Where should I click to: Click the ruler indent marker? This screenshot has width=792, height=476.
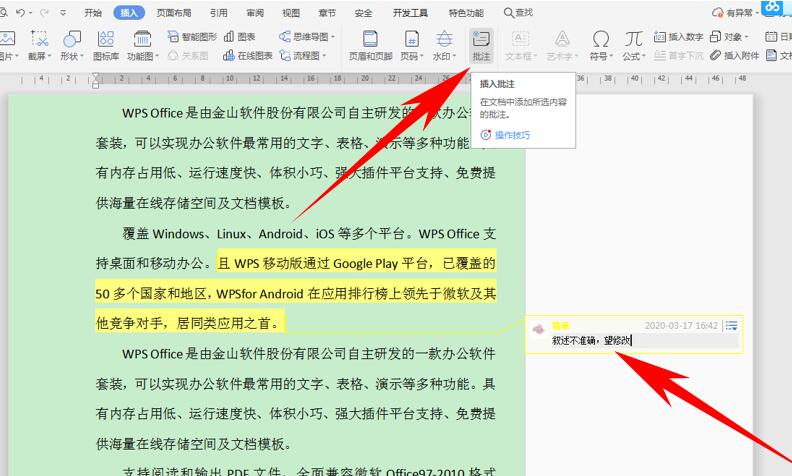[95, 80]
